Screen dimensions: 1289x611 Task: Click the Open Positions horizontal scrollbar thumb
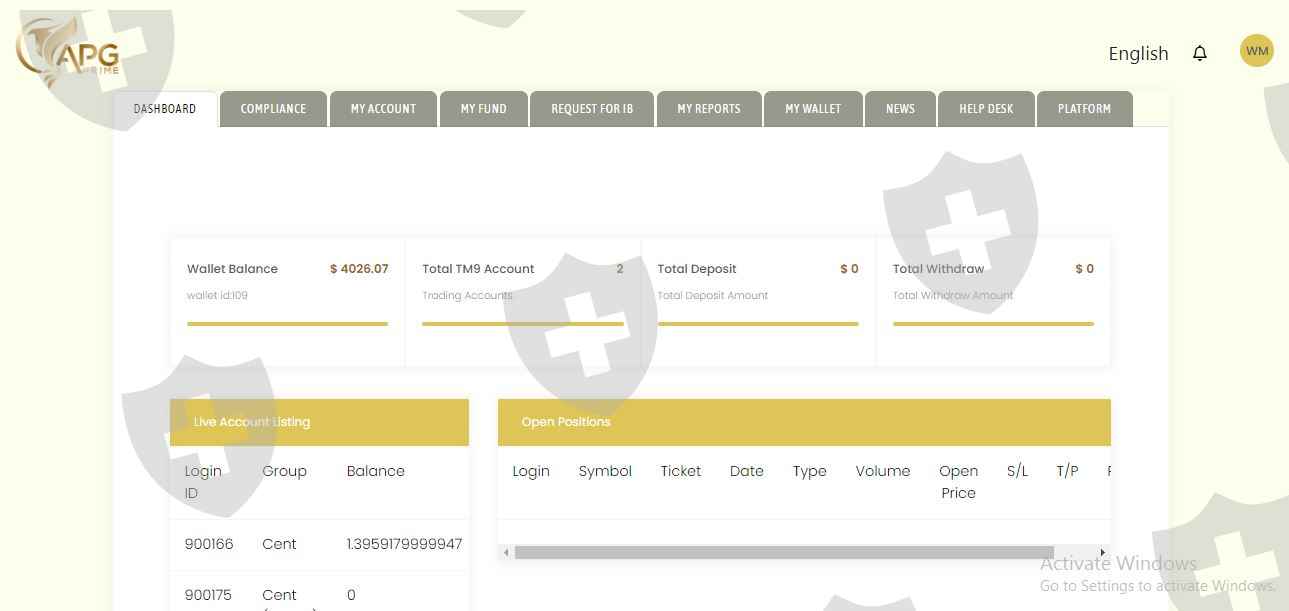pos(784,552)
